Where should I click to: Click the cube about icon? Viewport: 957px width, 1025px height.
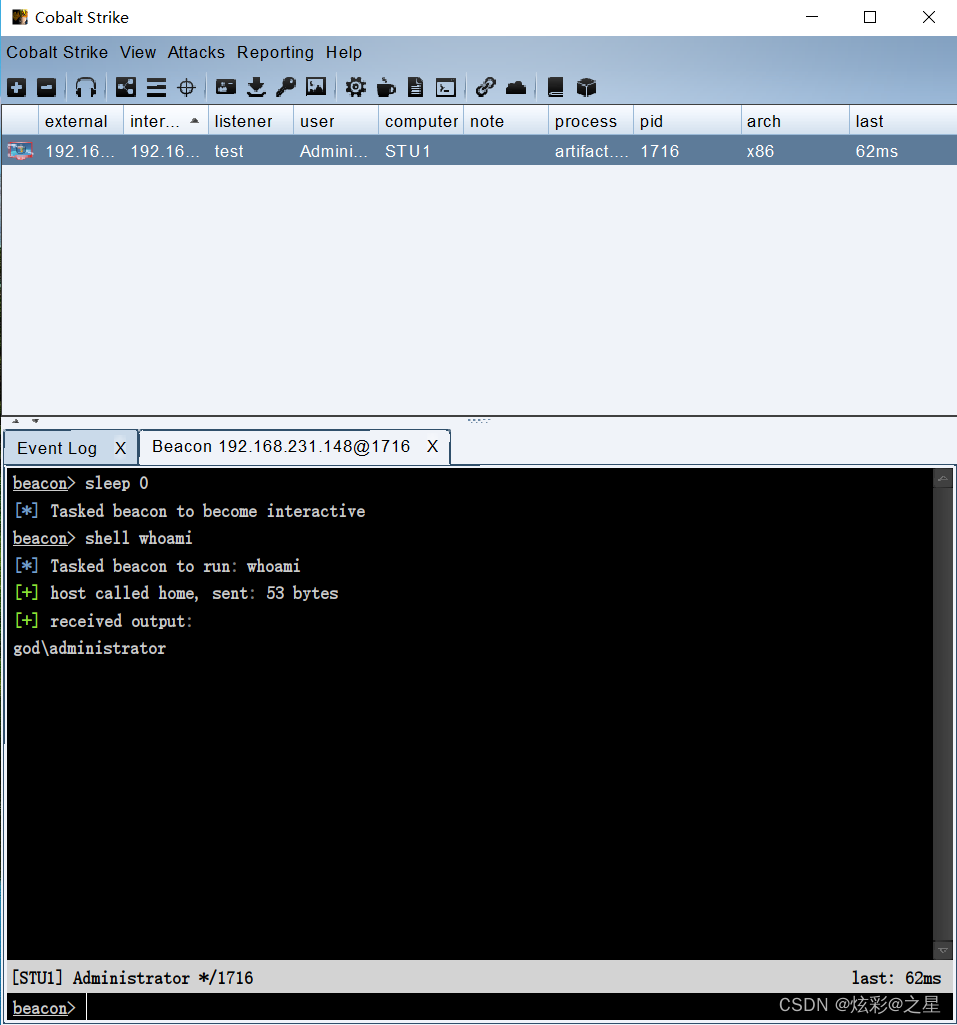586,87
